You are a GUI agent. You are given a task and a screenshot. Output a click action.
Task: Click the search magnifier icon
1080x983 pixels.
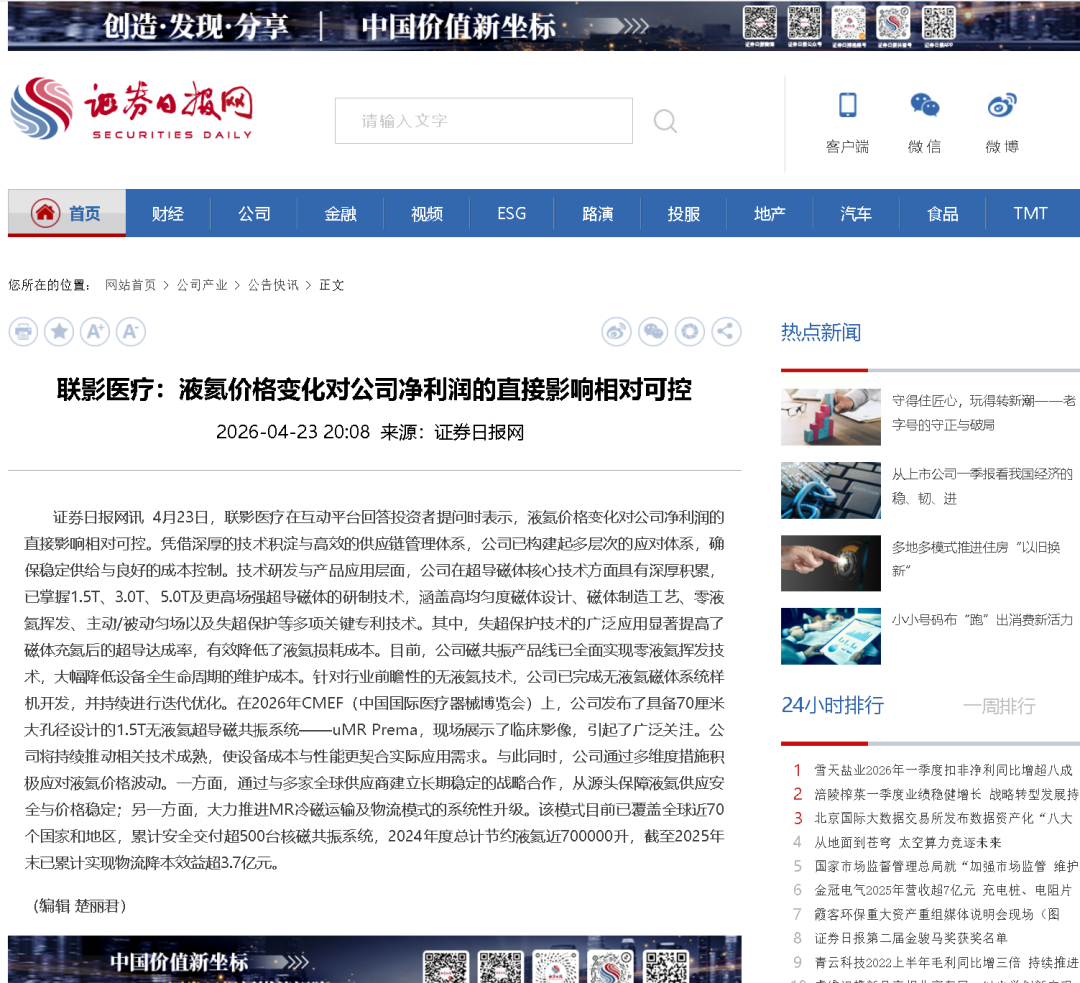point(665,121)
